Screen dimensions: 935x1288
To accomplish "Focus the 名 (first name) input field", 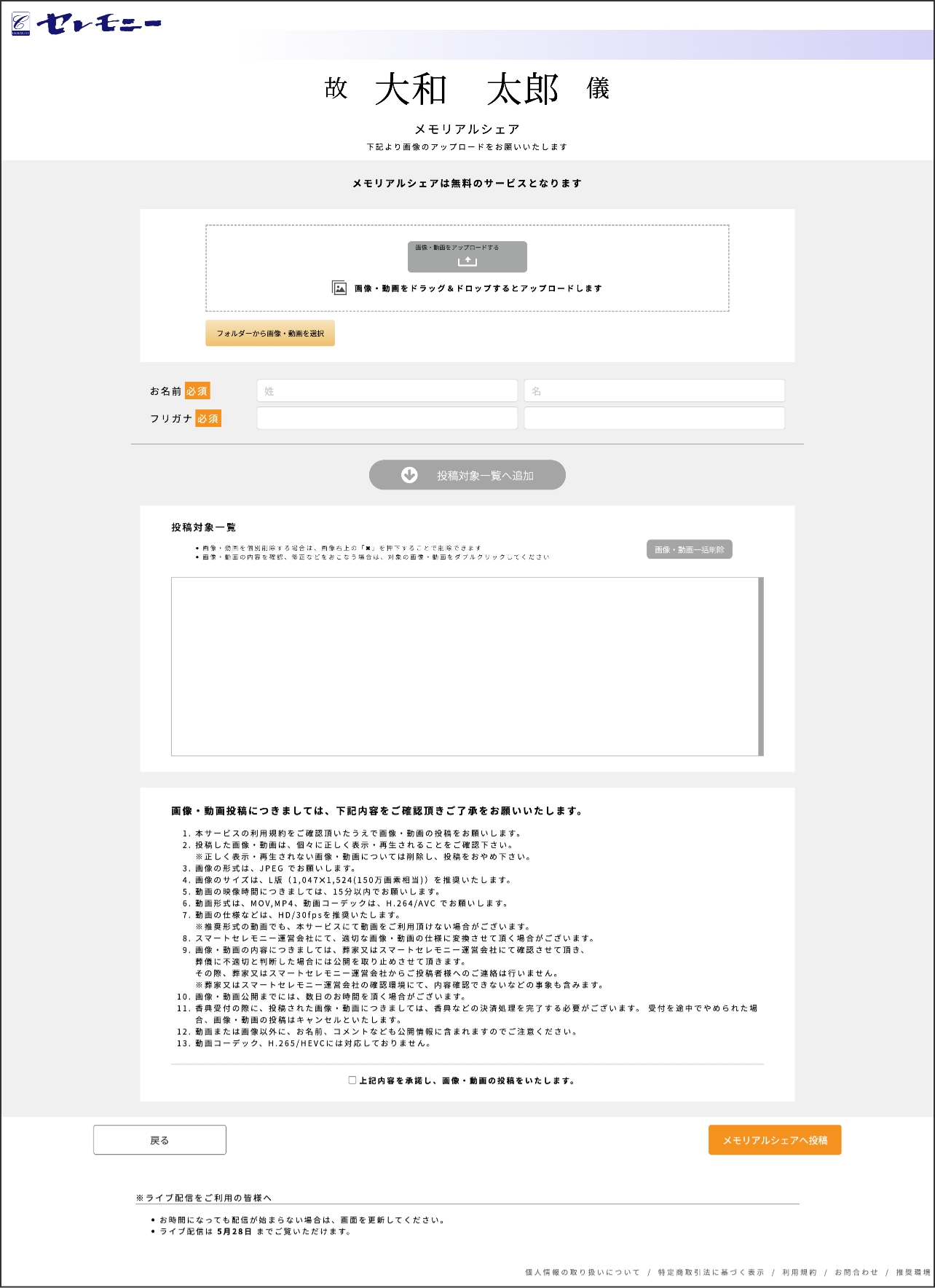I will point(654,390).
